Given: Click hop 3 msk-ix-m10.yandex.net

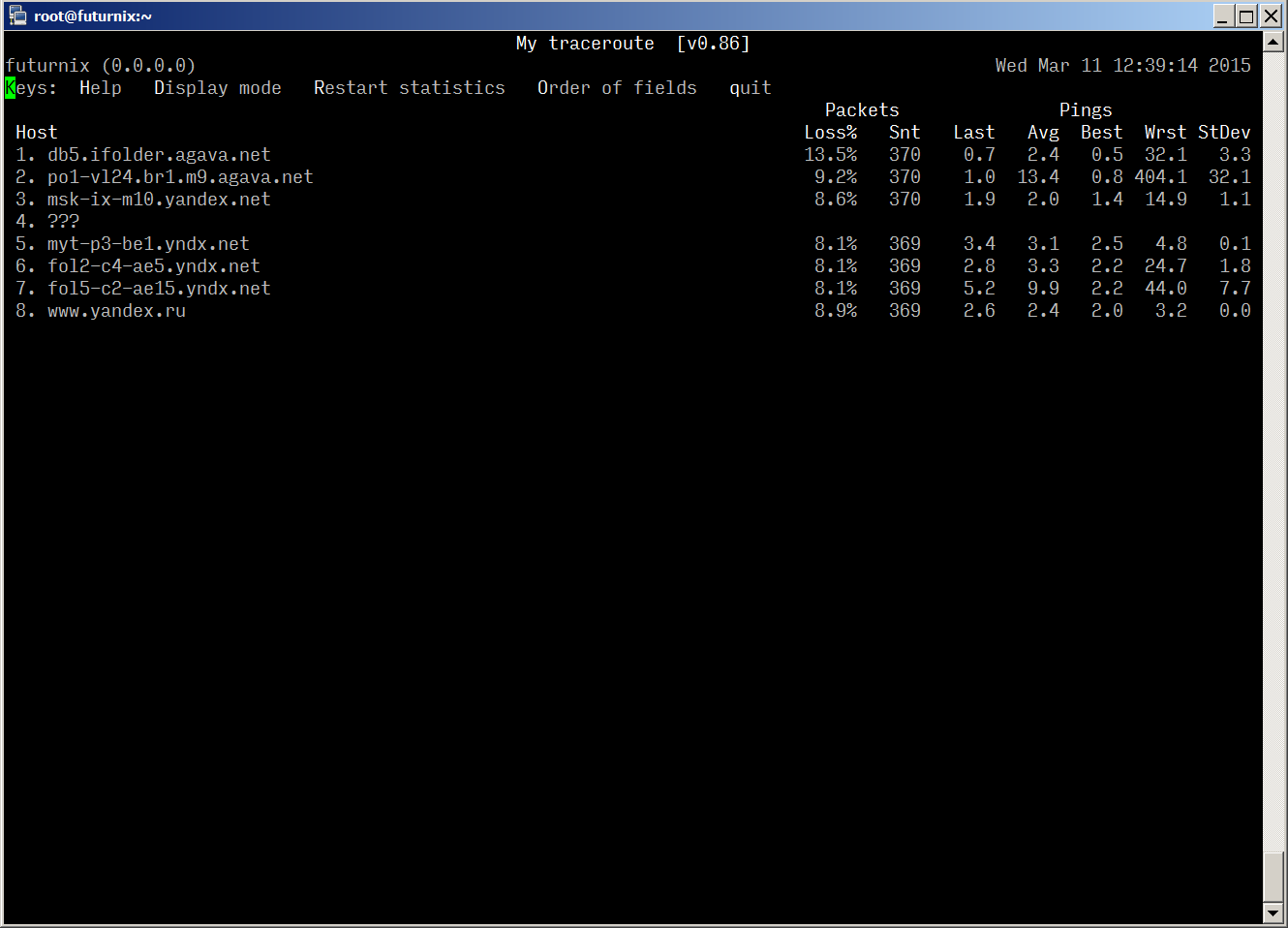Looking at the screenshot, I should 159,200.
